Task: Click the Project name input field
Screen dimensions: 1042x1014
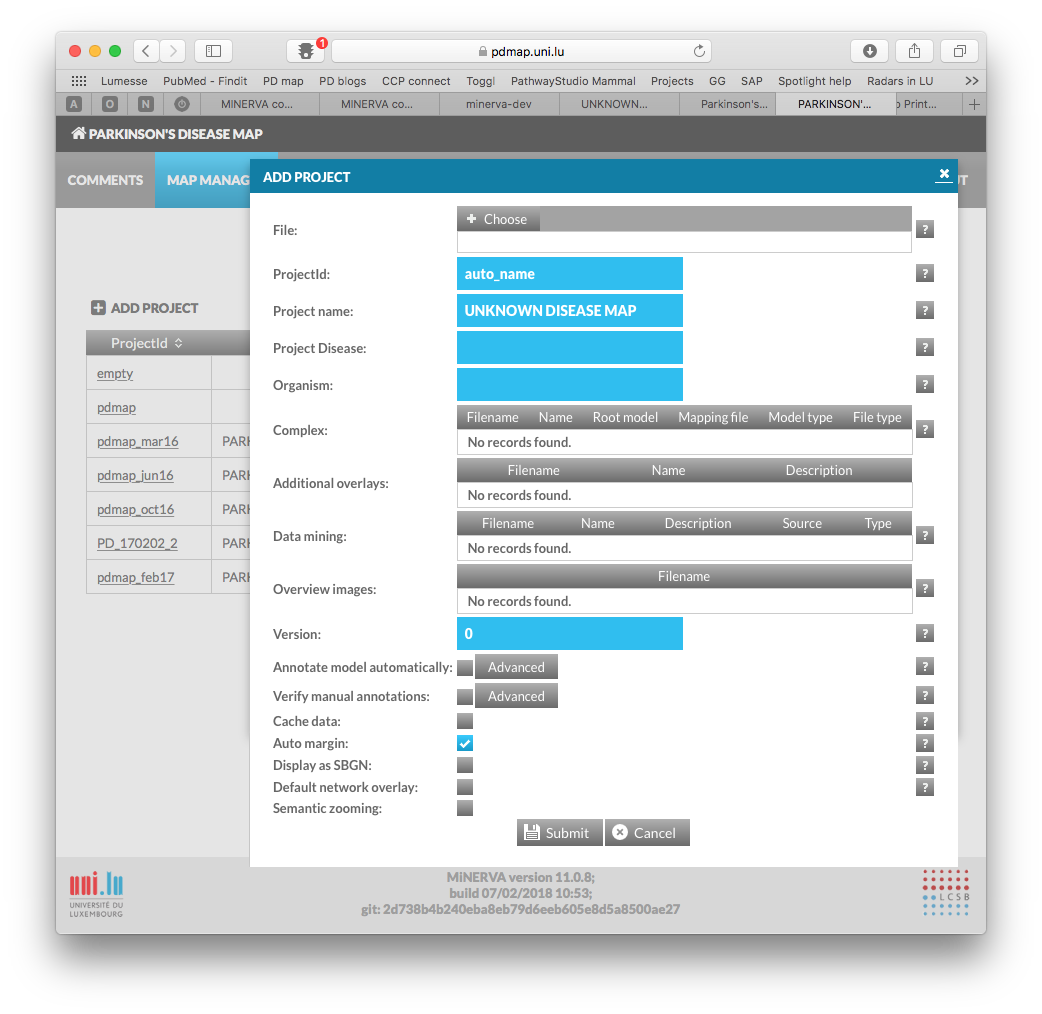Action: 570,311
